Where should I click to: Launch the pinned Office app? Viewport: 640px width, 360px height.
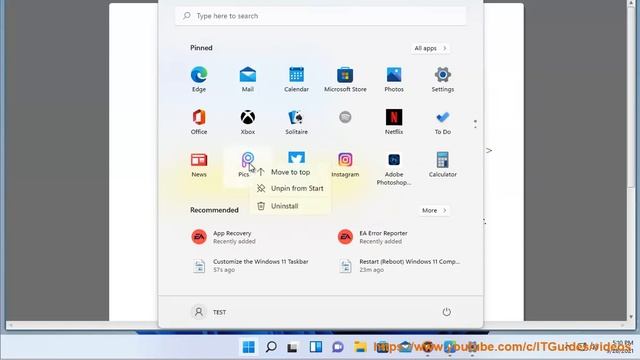199,122
